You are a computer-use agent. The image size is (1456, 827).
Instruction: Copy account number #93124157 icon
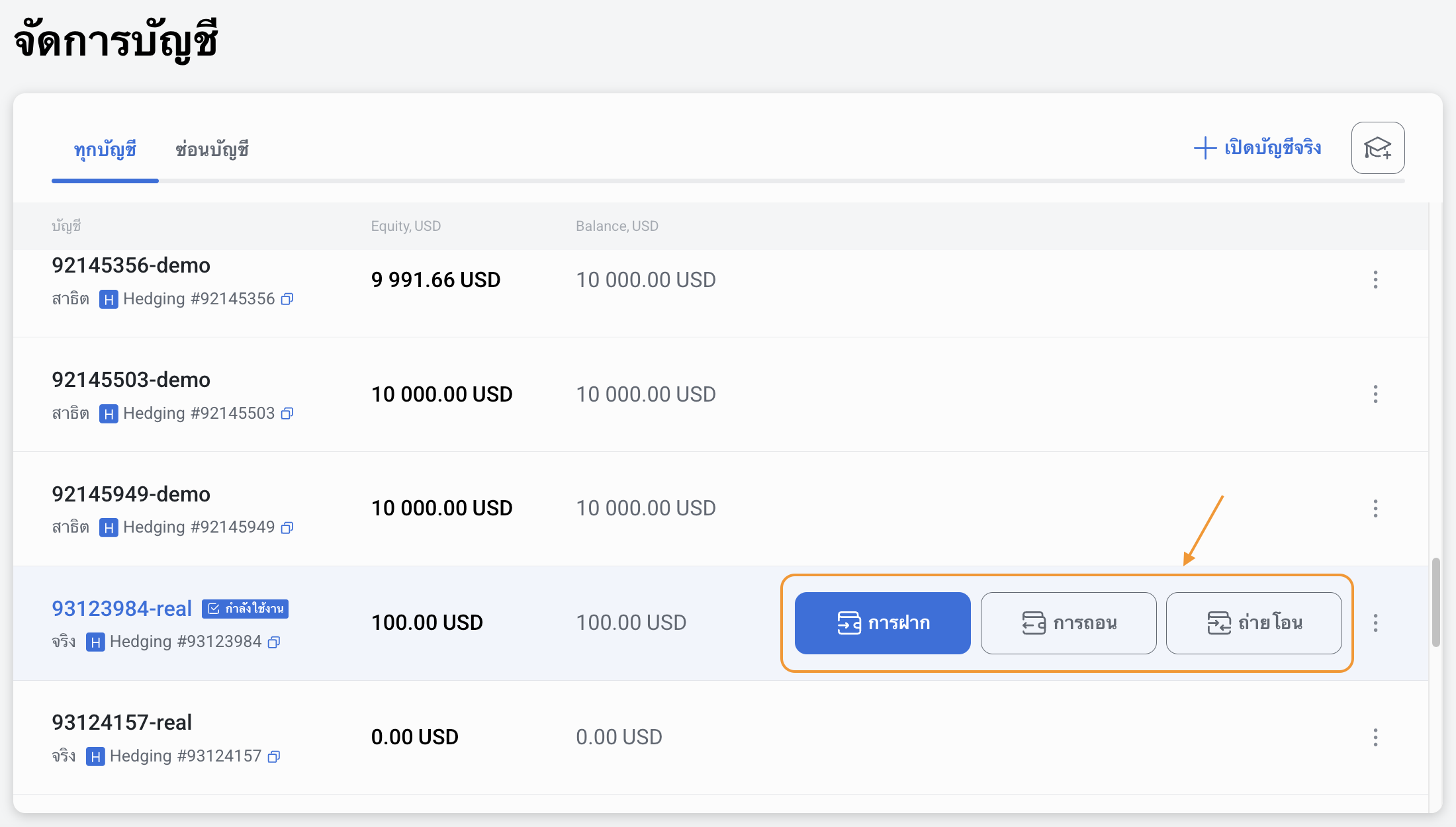point(274,756)
